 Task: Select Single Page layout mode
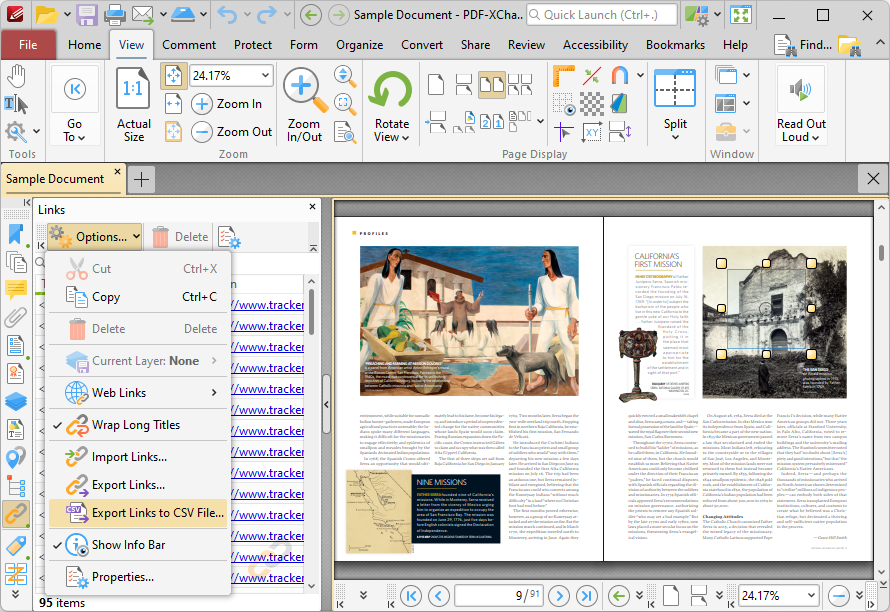coord(435,85)
